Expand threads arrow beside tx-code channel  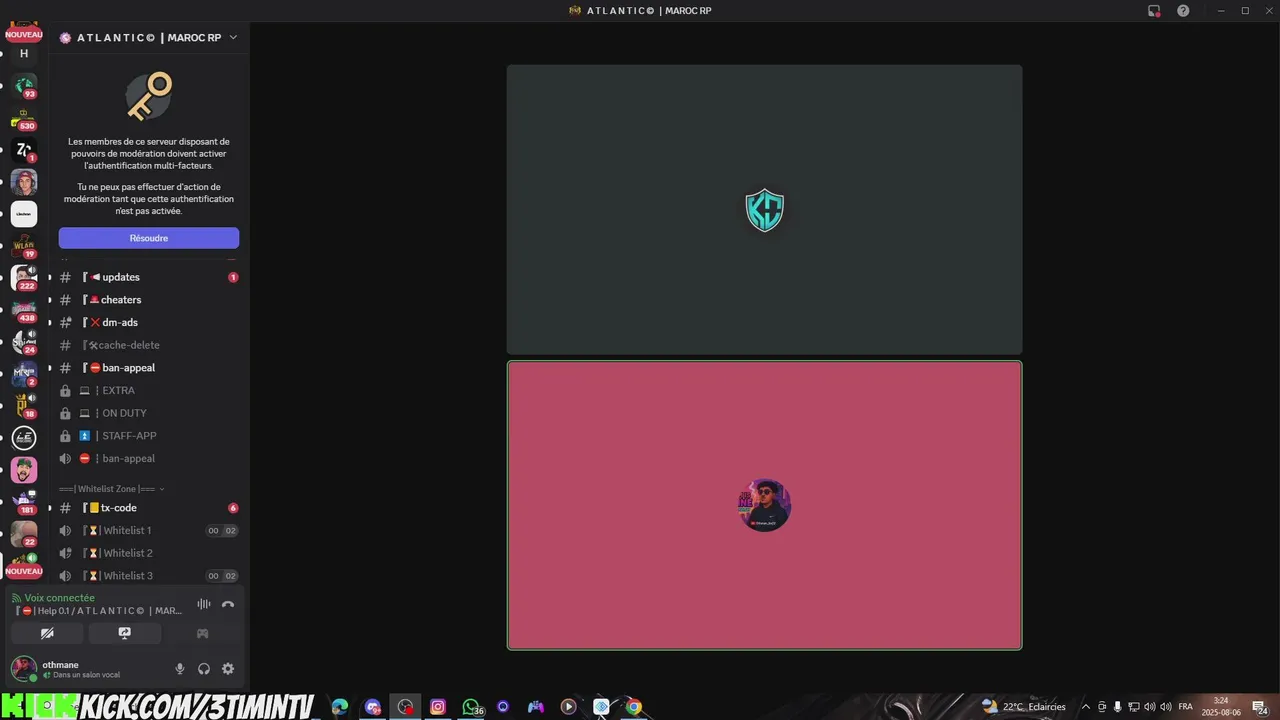tap(50, 508)
